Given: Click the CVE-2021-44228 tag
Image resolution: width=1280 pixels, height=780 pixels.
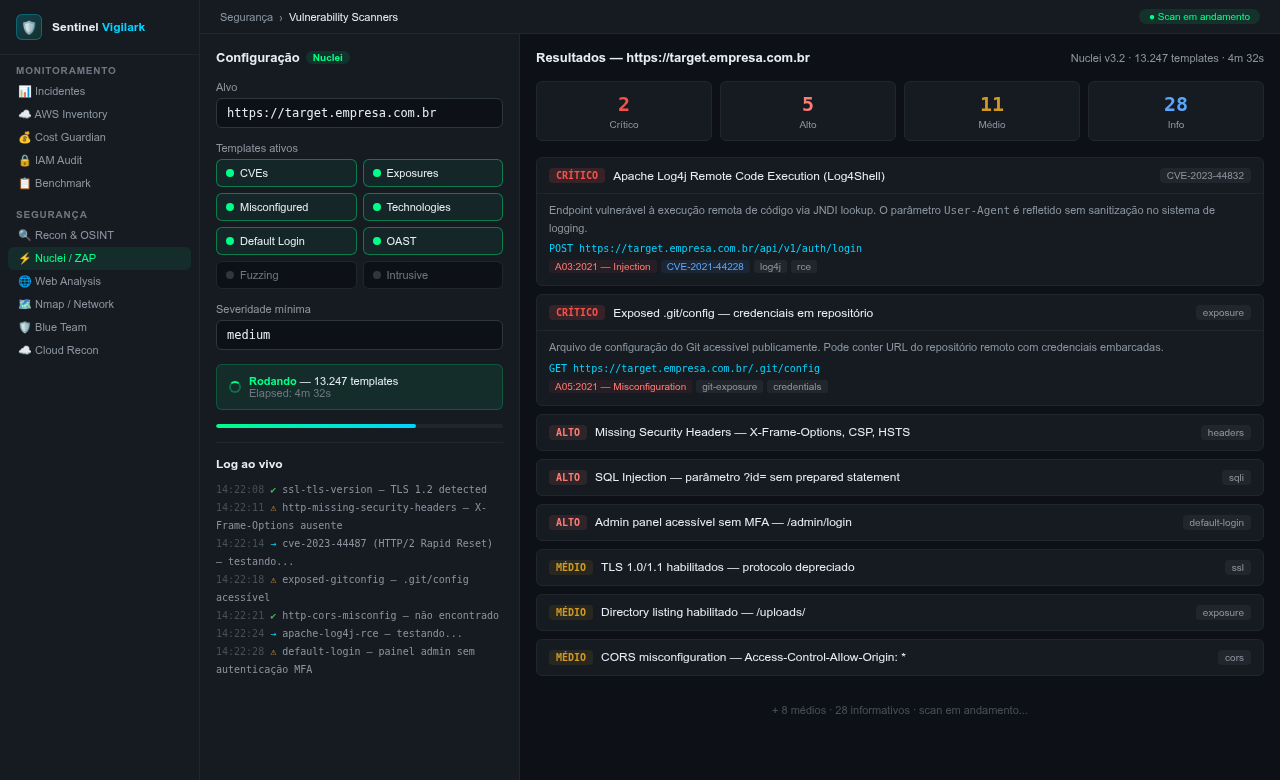Looking at the screenshot, I should point(705,267).
